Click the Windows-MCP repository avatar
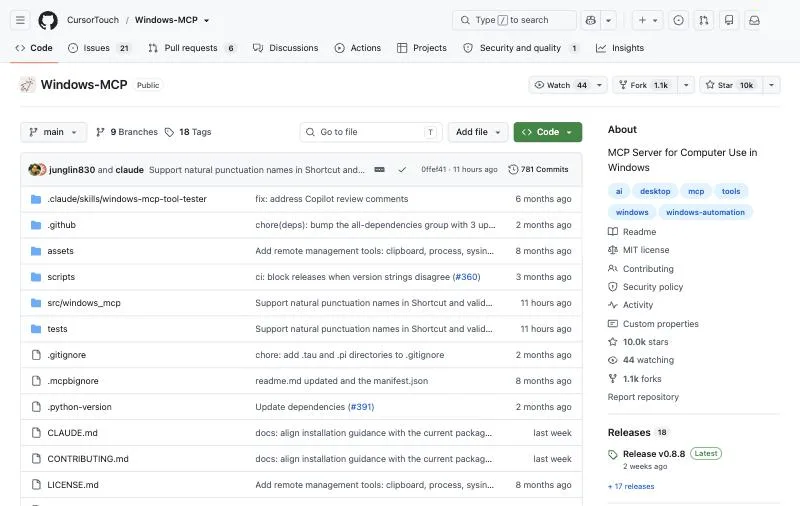800x506 pixels. click(x=27, y=85)
